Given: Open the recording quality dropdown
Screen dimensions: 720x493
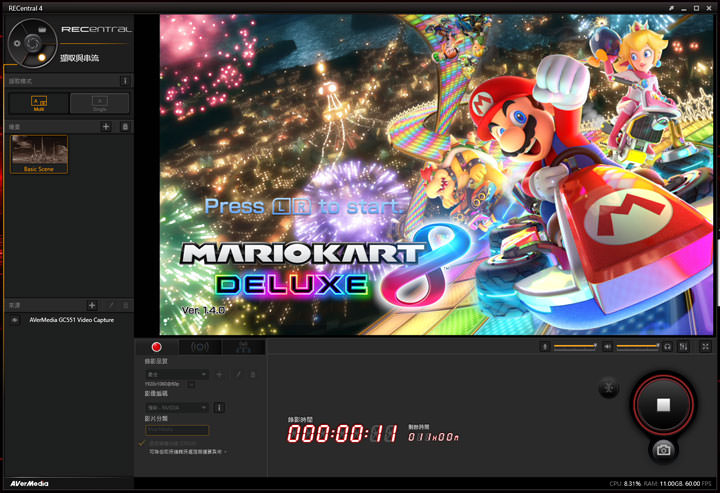Looking at the screenshot, I should point(176,373).
